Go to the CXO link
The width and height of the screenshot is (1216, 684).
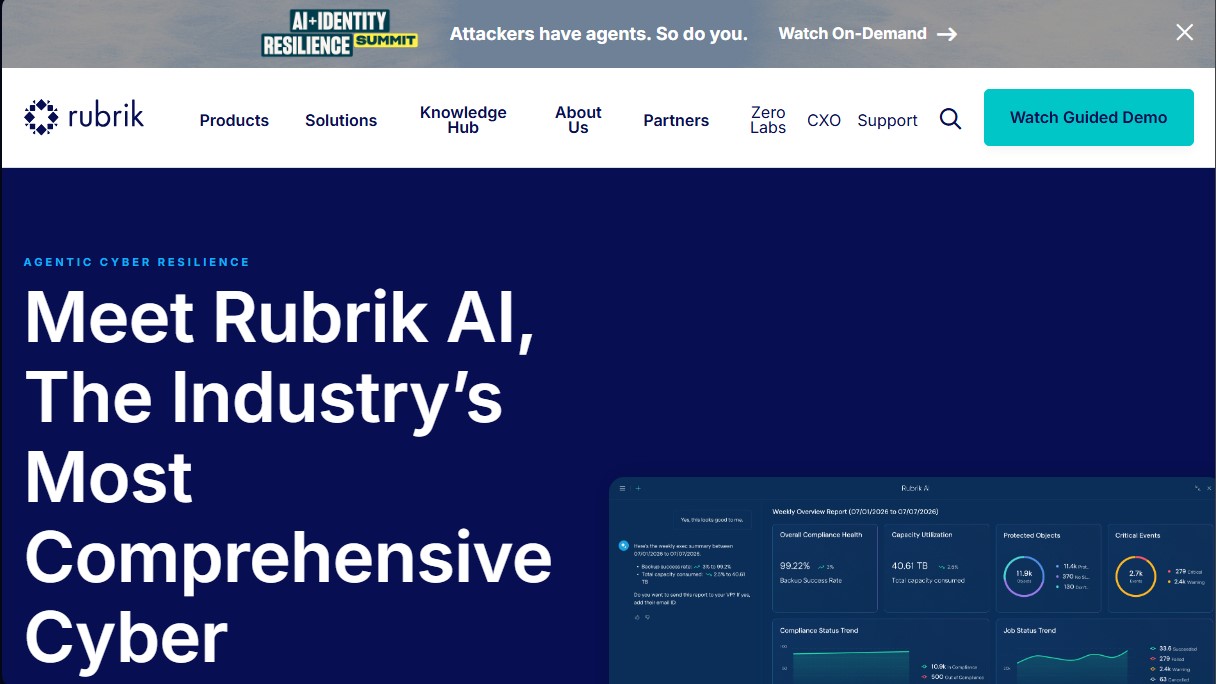point(824,120)
